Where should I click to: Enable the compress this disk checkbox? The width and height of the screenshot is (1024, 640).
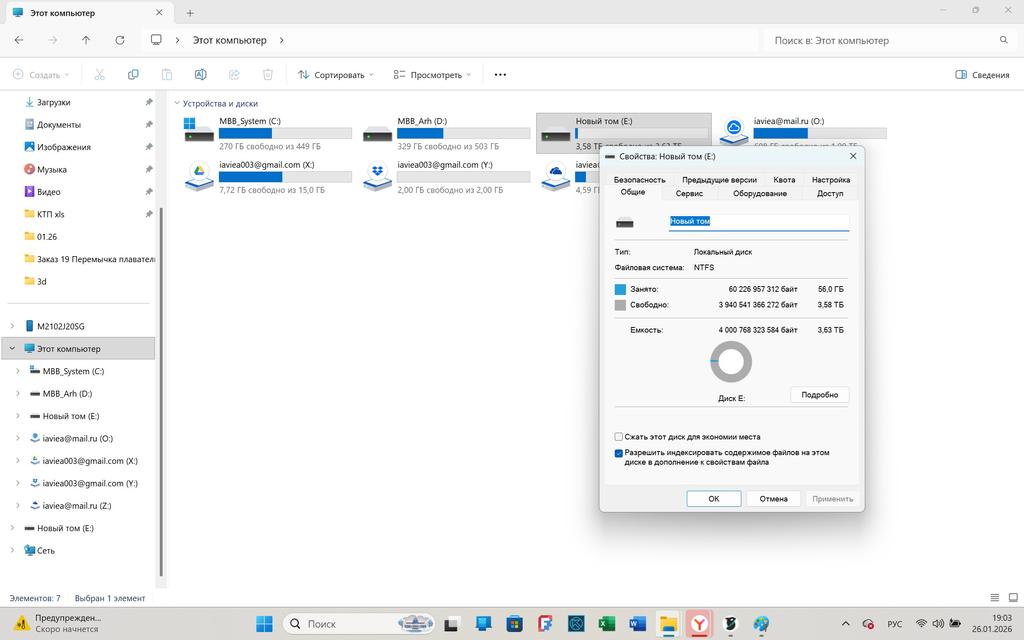click(x=619, y=437)
